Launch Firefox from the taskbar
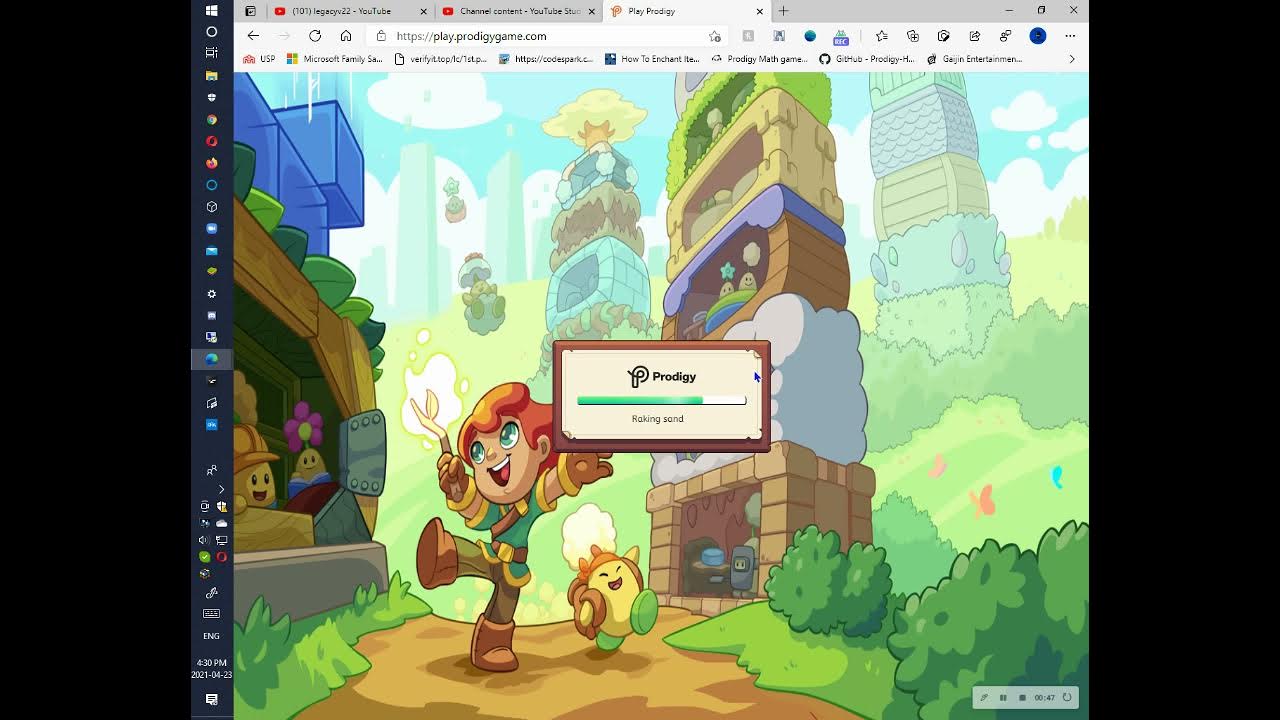The width and height of the screenshot is (1280, 720). 211,163
